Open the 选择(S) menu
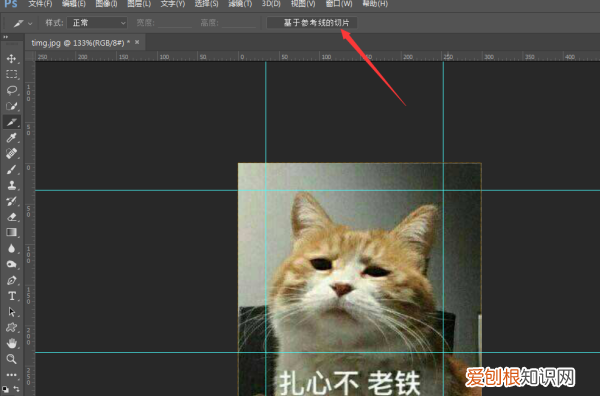Viewport: 600px width, 396px height. click(x=206, y=4)
